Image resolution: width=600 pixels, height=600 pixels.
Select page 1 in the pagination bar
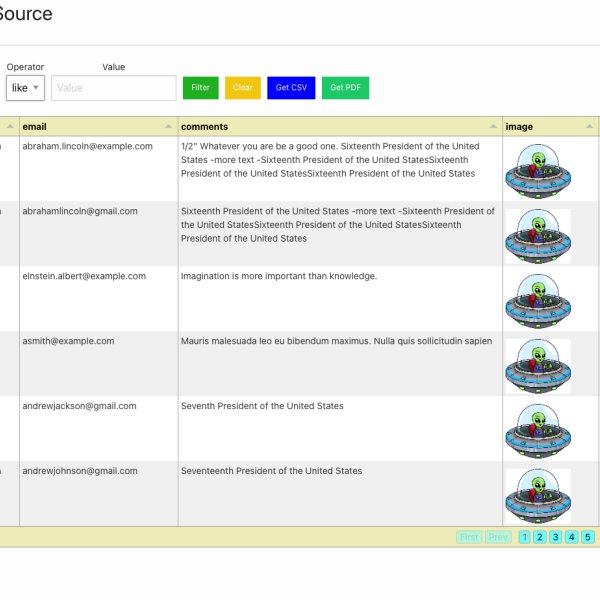coord(524,537)
